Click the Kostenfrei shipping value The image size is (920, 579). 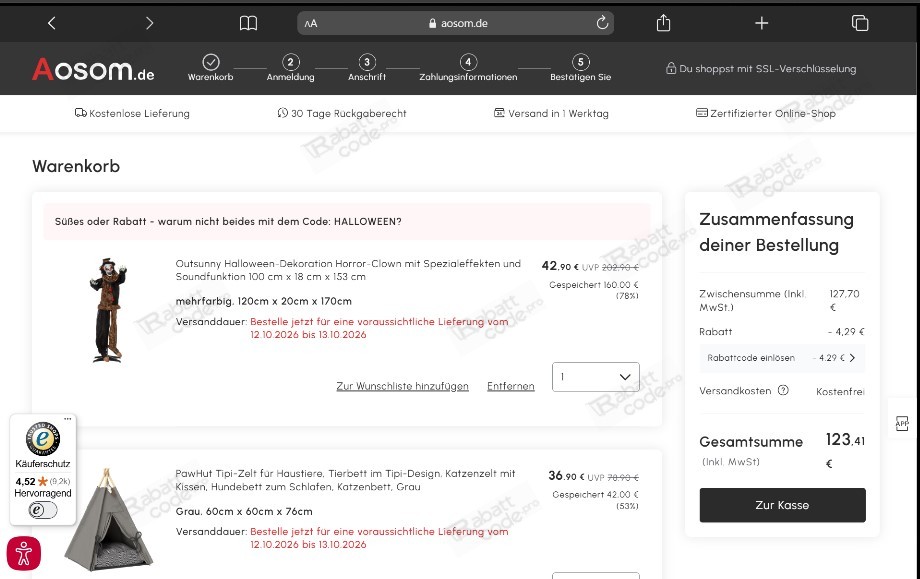(x=840, y=391)
